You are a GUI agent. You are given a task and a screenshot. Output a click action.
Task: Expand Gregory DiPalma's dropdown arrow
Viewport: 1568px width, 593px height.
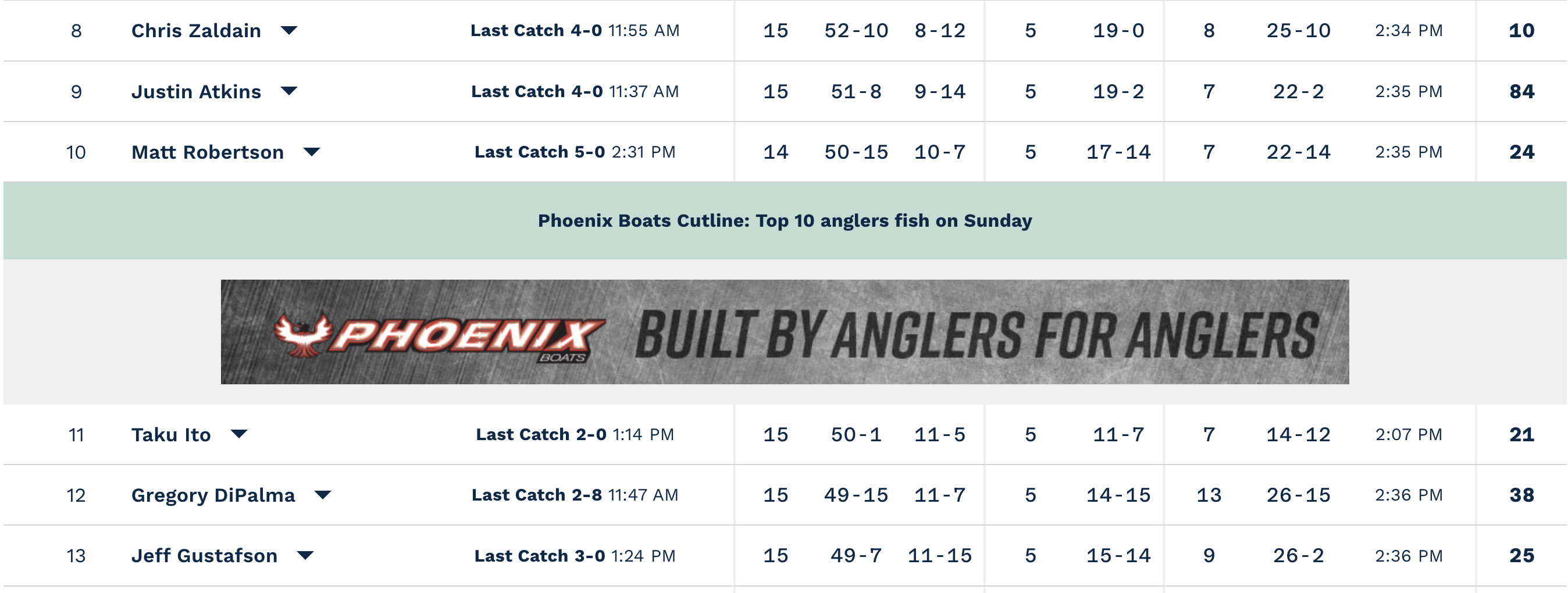click(323, 495)
